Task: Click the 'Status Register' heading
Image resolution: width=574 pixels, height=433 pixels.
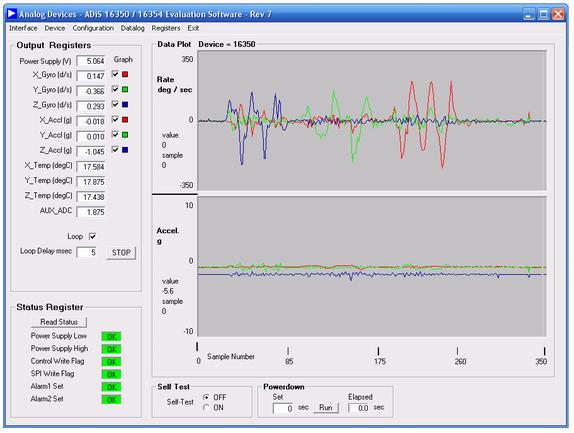Action: tap(50, 307)
